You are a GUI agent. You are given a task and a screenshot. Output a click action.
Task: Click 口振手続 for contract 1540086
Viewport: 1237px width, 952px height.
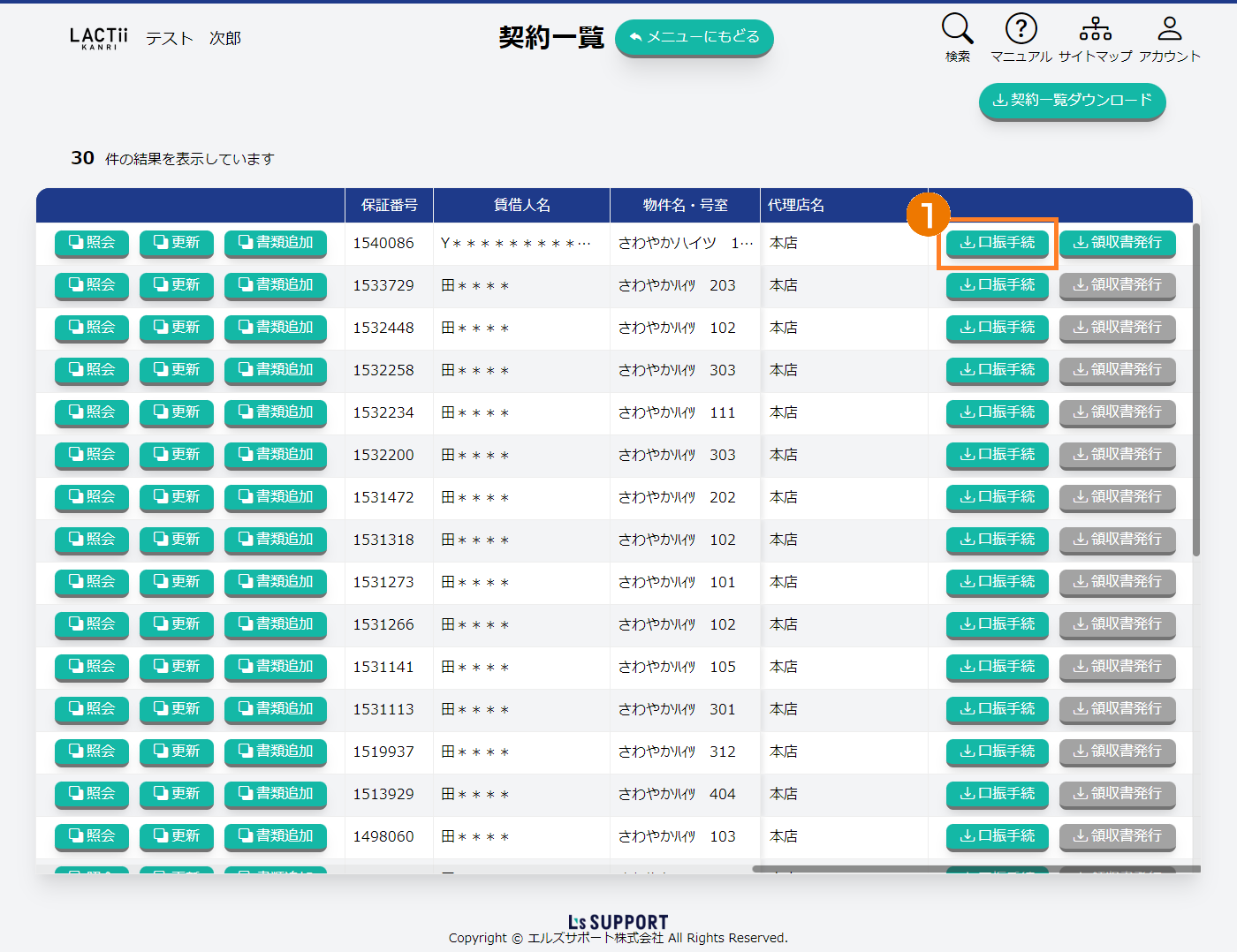coord(997,243)
